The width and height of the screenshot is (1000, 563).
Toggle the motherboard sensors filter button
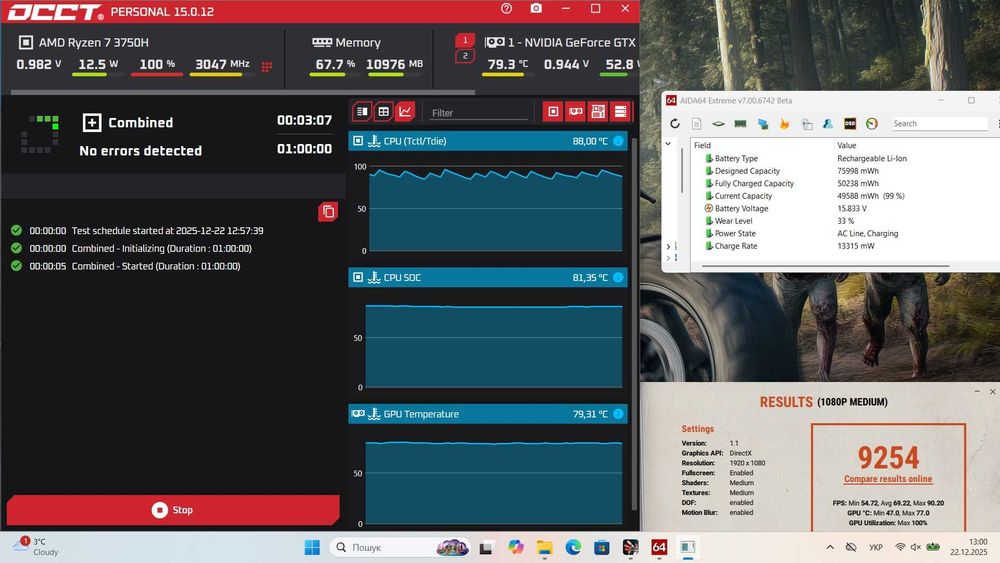pyautogui.click(x=598, y=112)
